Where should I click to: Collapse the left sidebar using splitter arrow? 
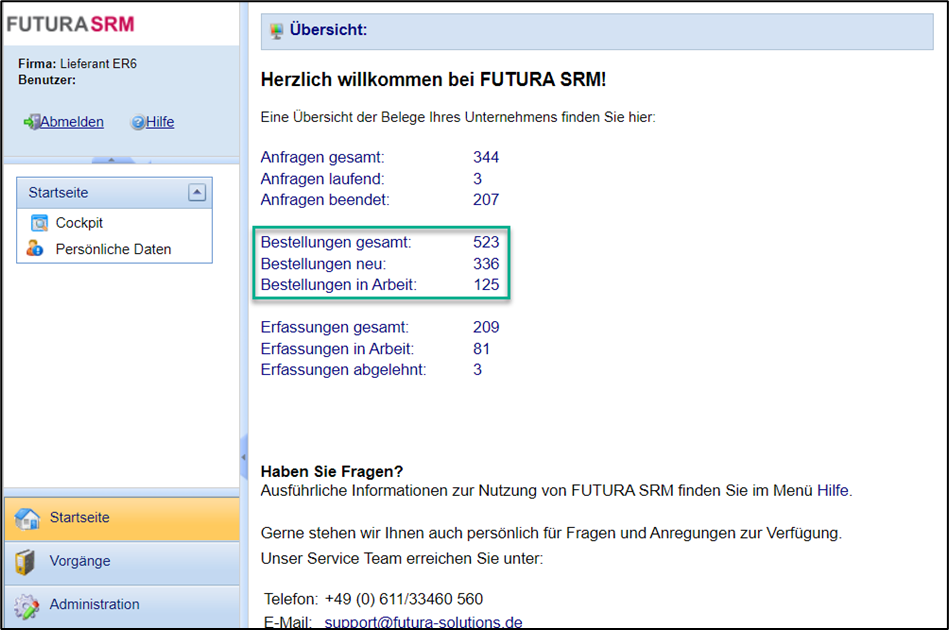243,458
